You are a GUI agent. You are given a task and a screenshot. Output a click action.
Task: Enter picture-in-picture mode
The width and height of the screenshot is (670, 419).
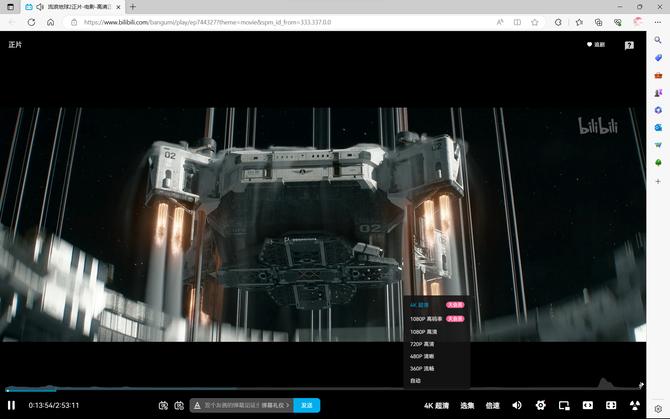564,405
